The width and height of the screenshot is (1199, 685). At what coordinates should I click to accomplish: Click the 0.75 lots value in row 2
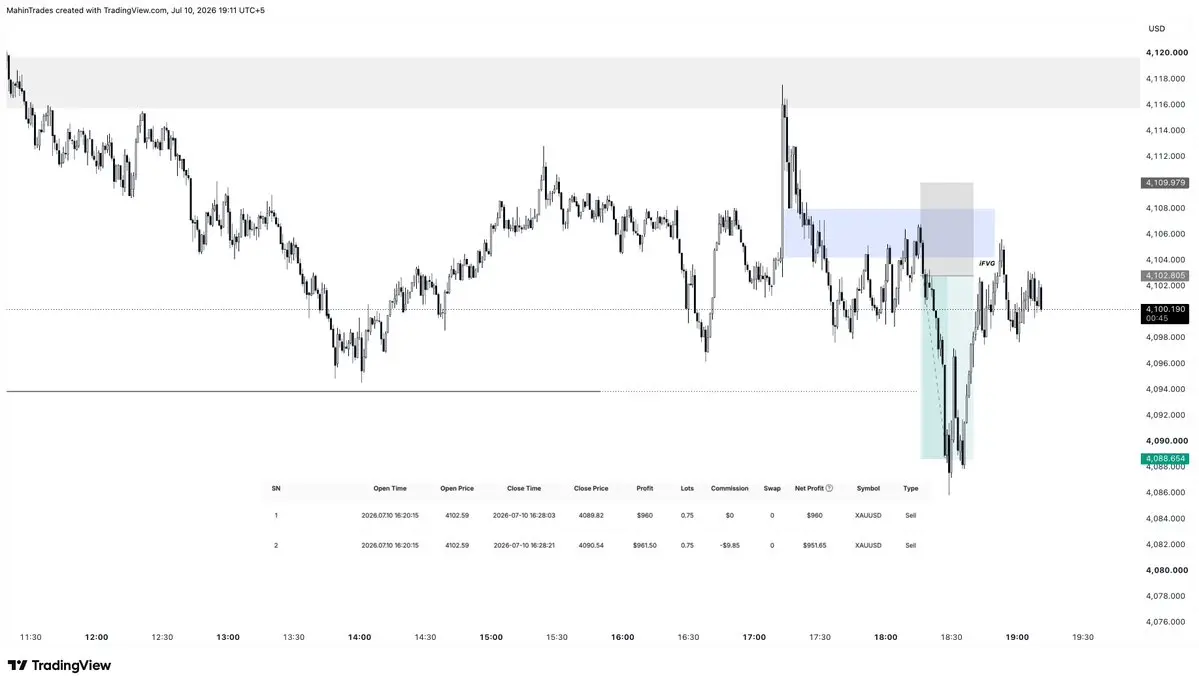click(687, 545)
